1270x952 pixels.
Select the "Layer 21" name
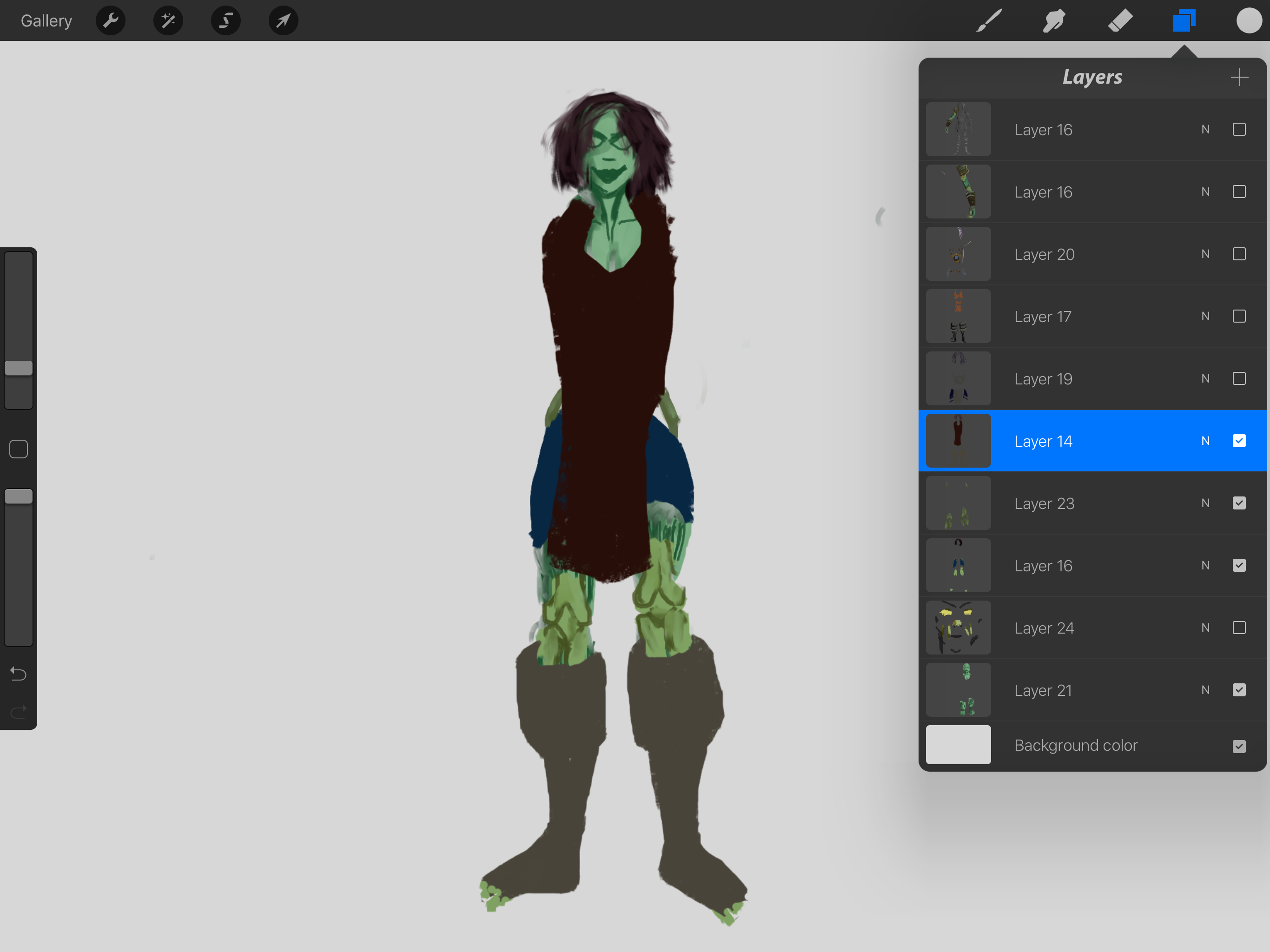(x=1043, y=690)
